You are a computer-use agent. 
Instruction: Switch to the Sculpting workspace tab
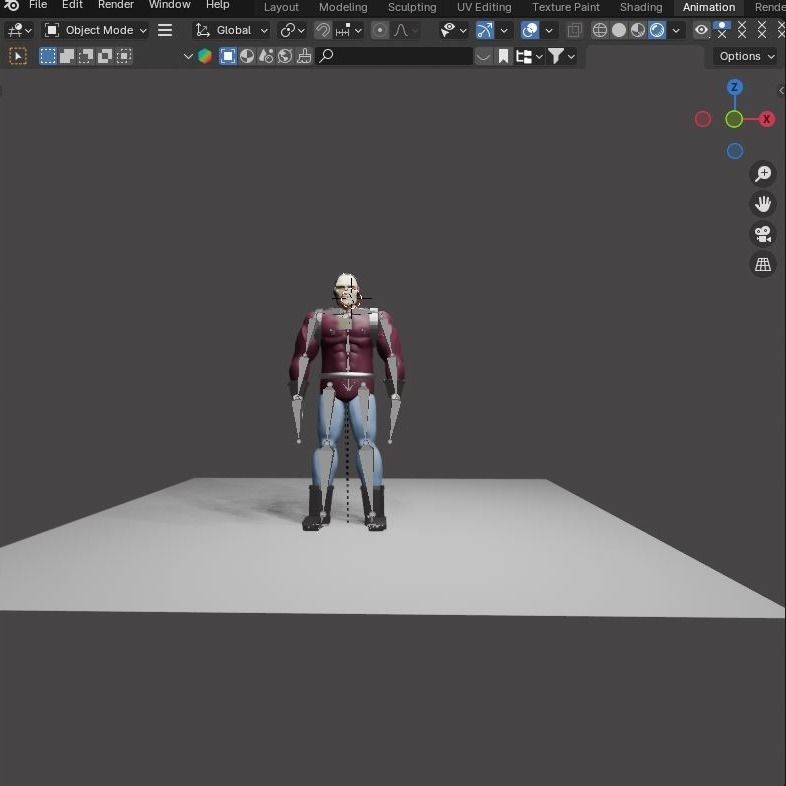tap(412, 7)
